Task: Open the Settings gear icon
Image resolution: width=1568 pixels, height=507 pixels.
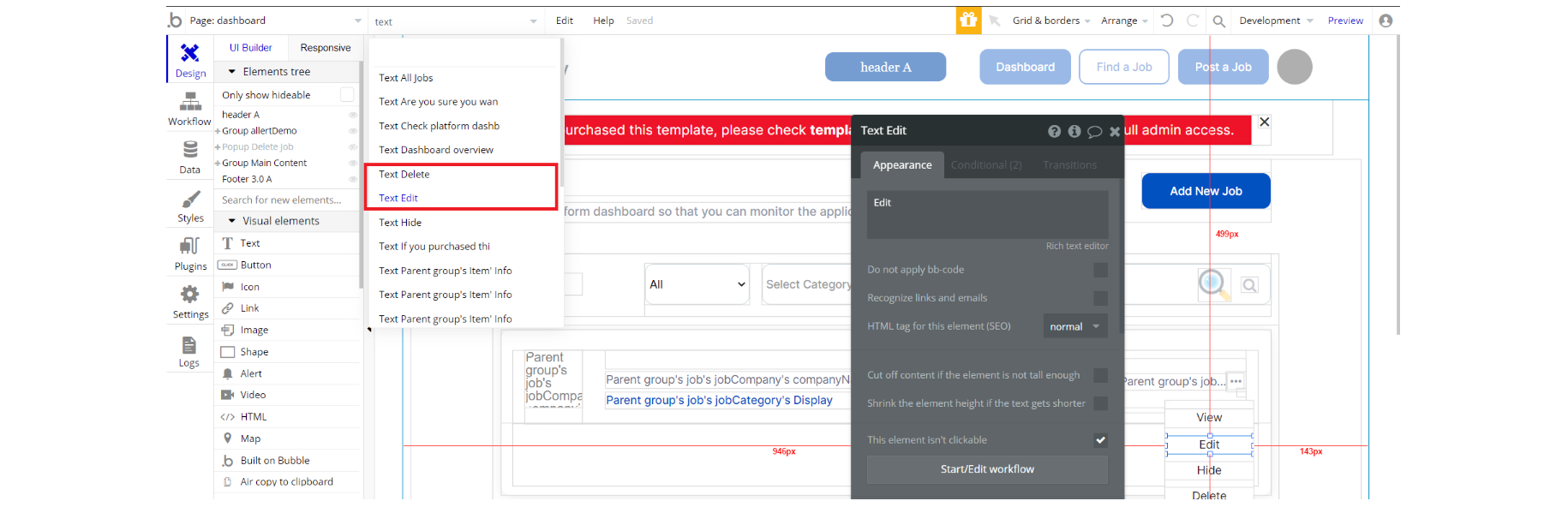Action: [190, 295]
